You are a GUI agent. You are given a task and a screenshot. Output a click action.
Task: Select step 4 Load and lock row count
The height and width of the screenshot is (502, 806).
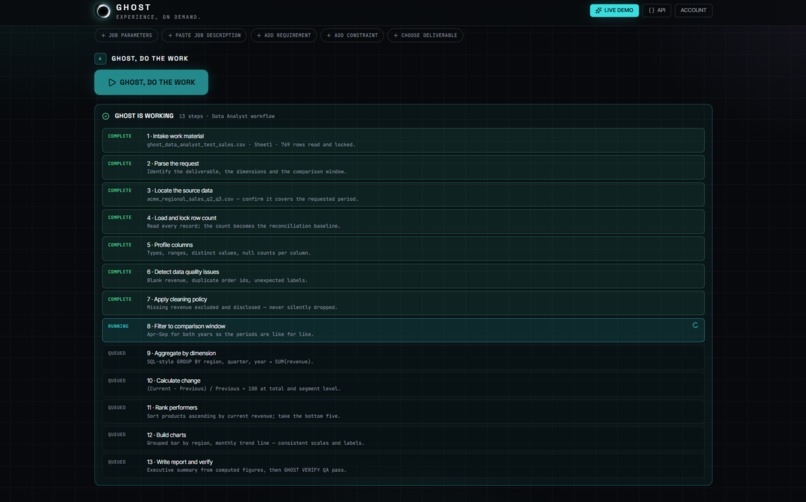click(403, 221)
